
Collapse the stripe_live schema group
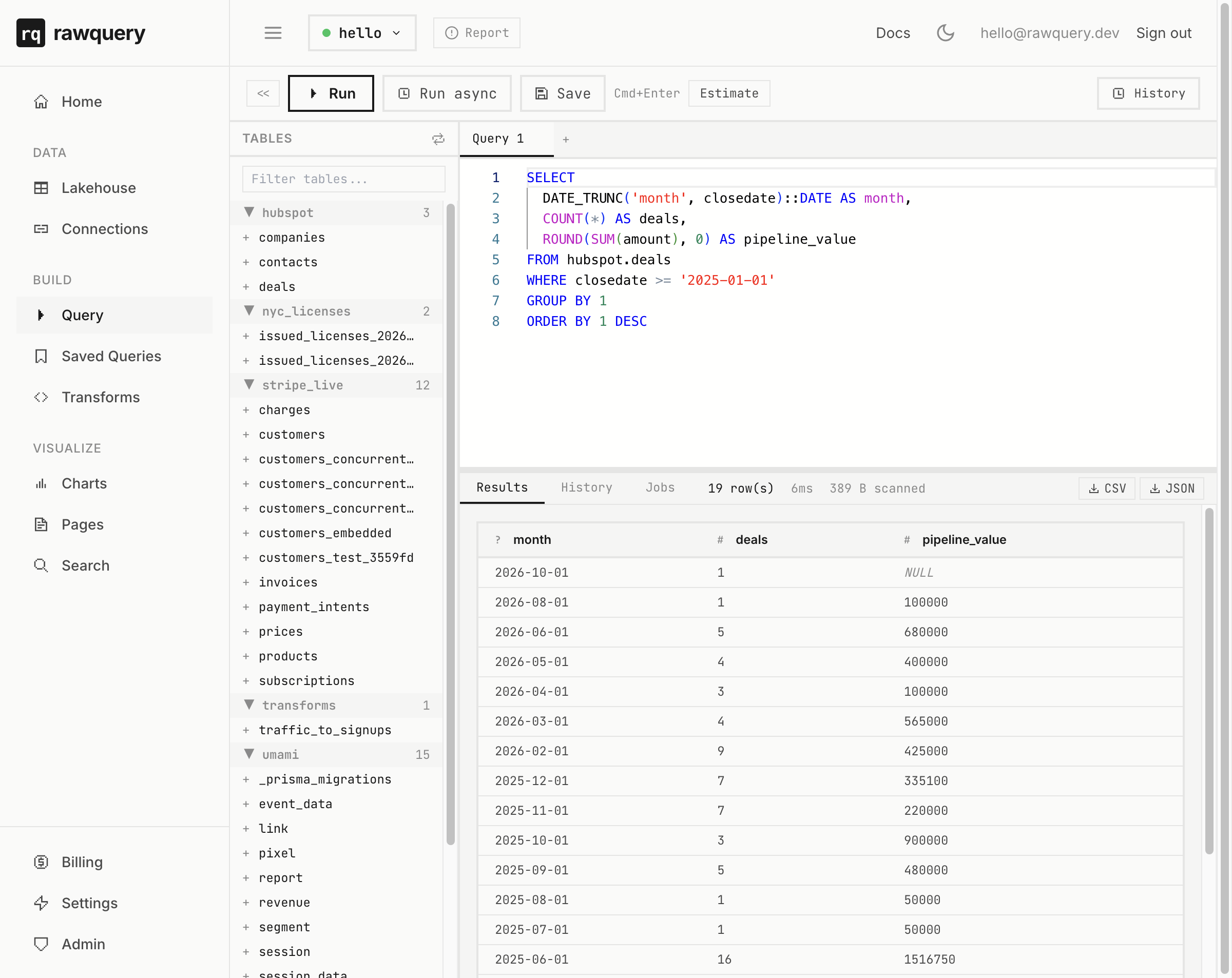(x=249, y=384)
